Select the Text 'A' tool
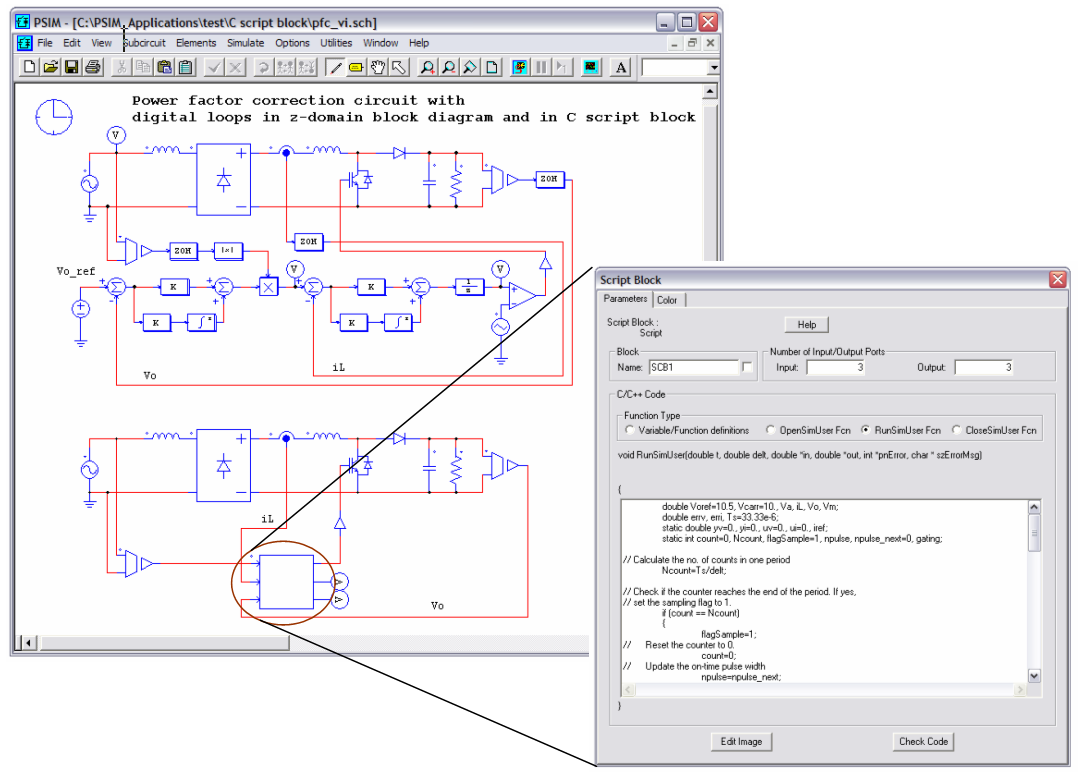Image resolution: width=1079 pixels, height=772 pixels. (x=621, y=67)
